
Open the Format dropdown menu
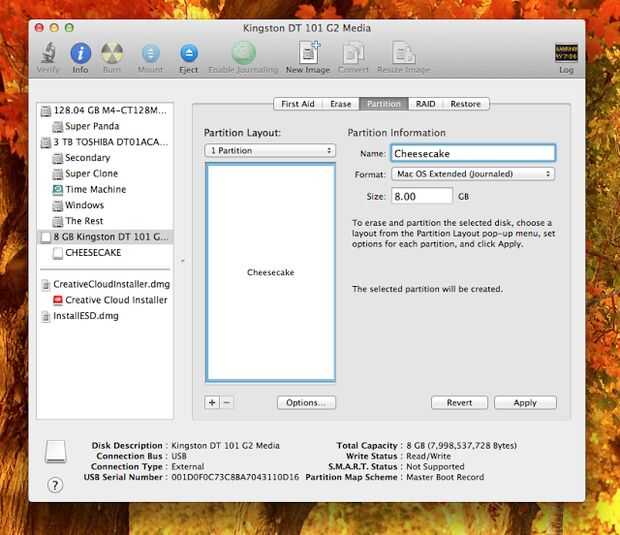coord(473,174)
